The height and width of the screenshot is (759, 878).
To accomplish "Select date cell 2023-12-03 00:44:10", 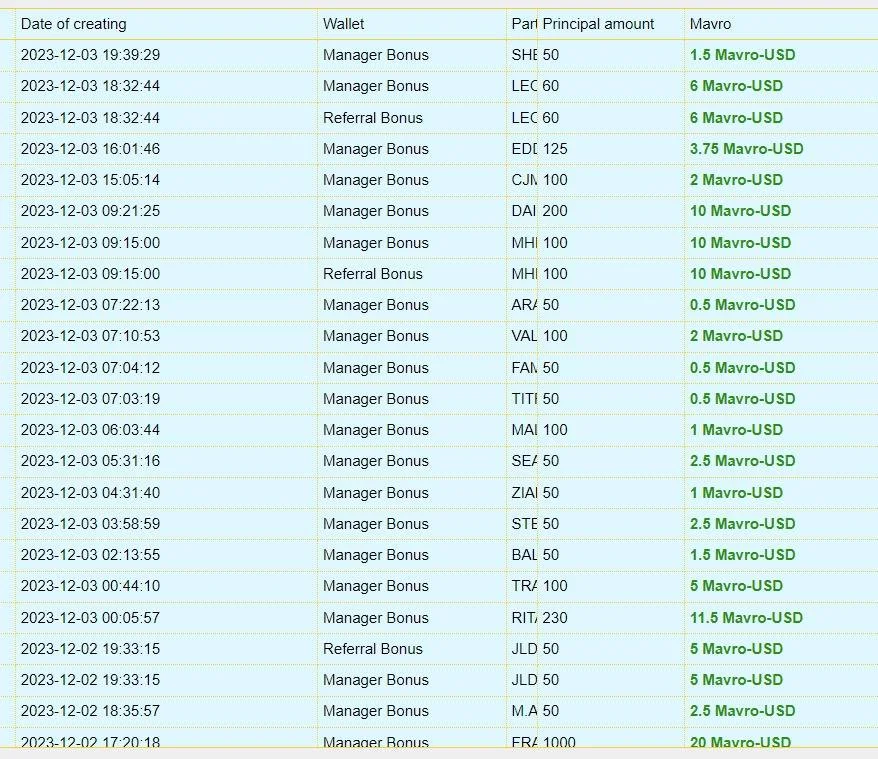I will click(90, 585).
